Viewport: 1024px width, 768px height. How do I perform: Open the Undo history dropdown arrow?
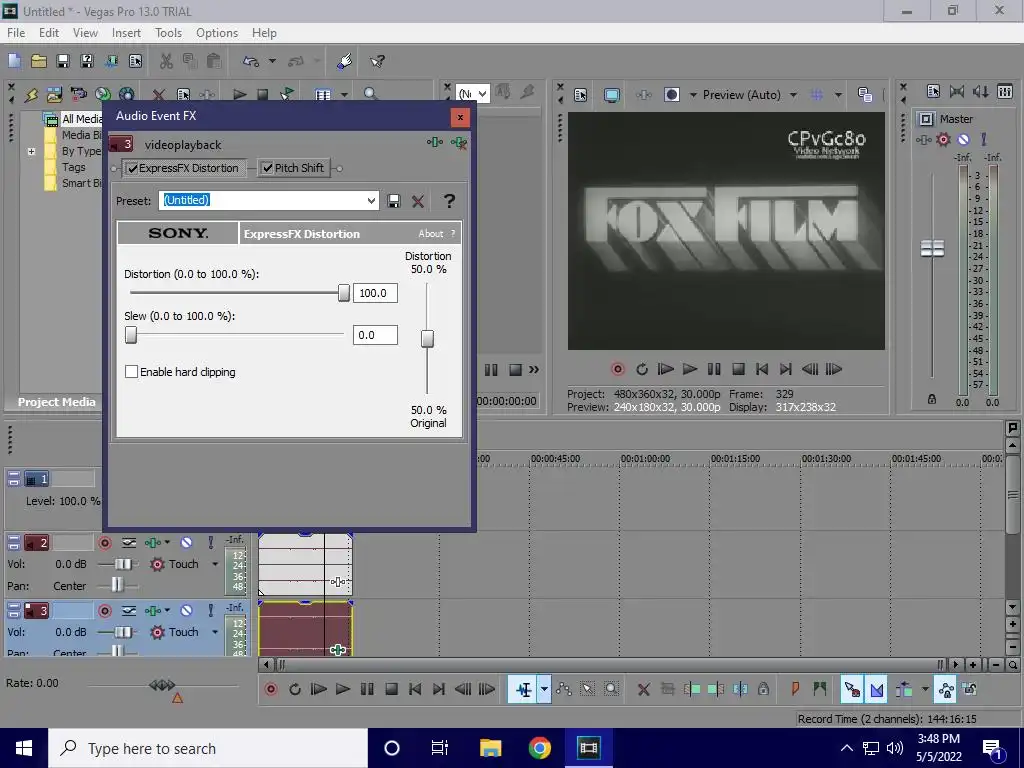pos(272,61)
